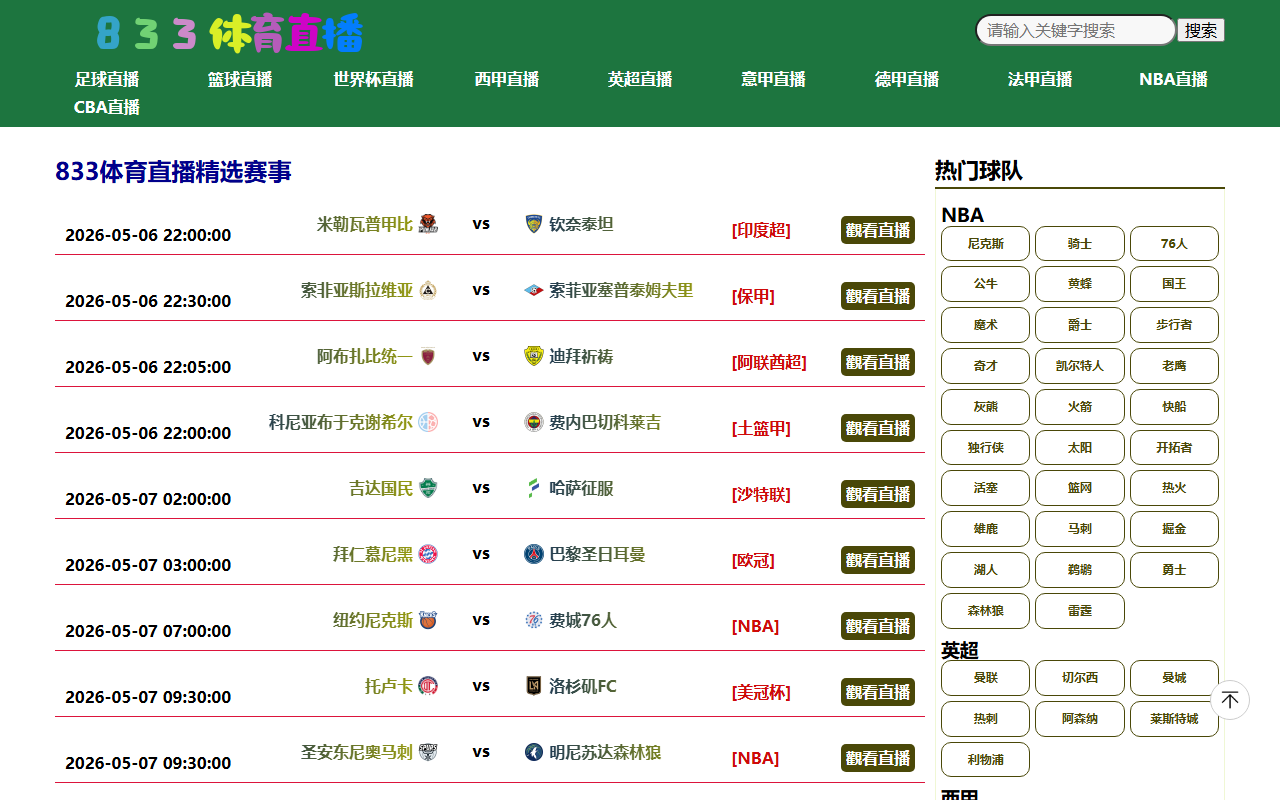Select the 掘金 hot team tag
Image resolution: width=1280 pixels, height=800 pixels.
pyautogui.click(x=1174, y=529)
